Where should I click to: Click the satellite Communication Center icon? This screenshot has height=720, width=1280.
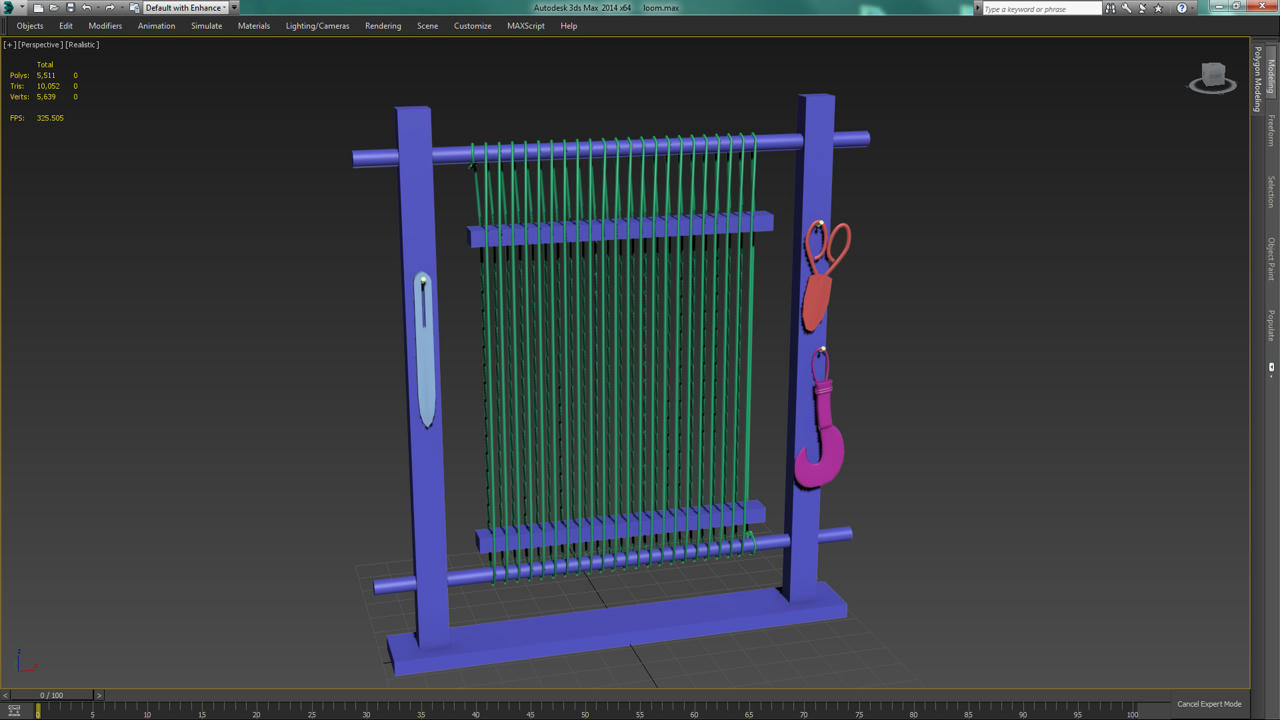(1142, 8)
